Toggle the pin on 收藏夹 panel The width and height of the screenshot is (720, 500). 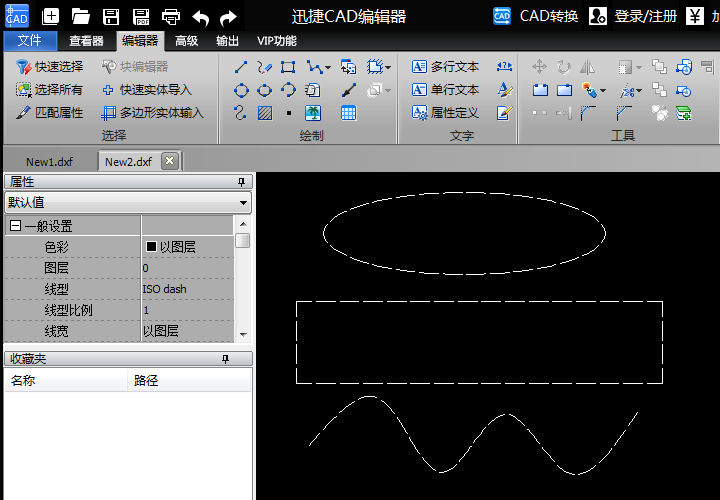[225, 359]
